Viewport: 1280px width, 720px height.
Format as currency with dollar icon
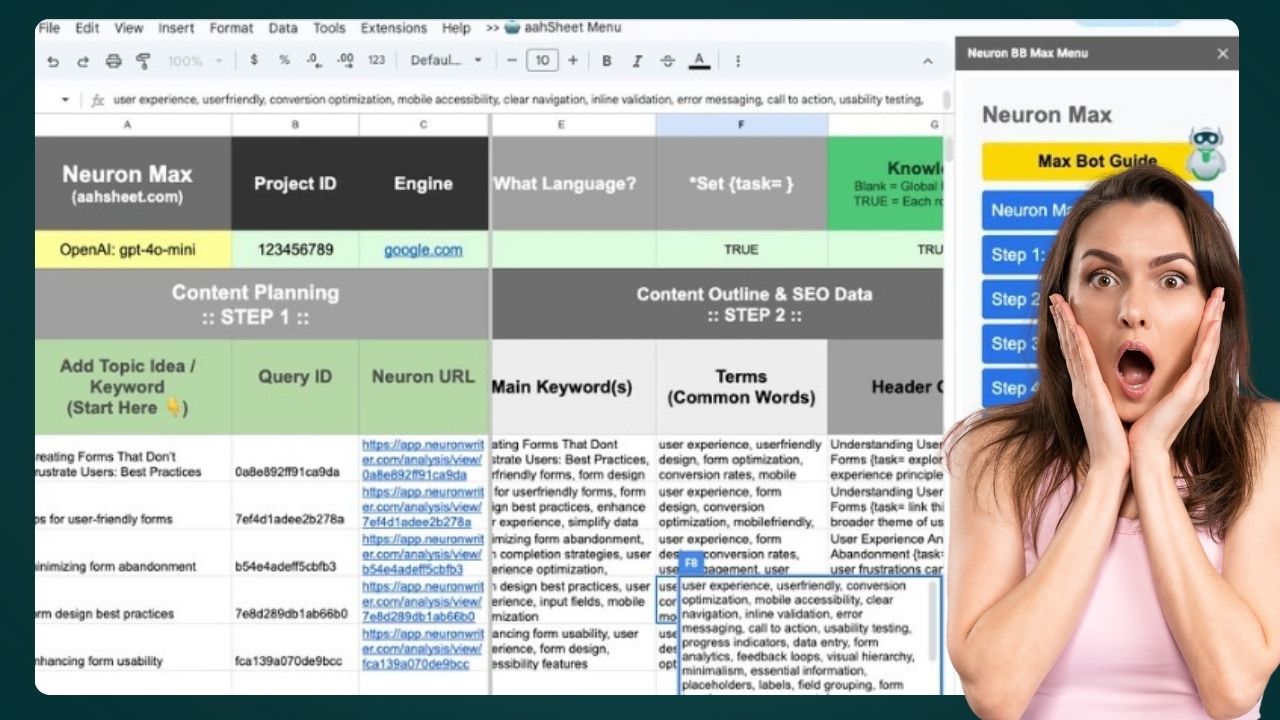254,60
